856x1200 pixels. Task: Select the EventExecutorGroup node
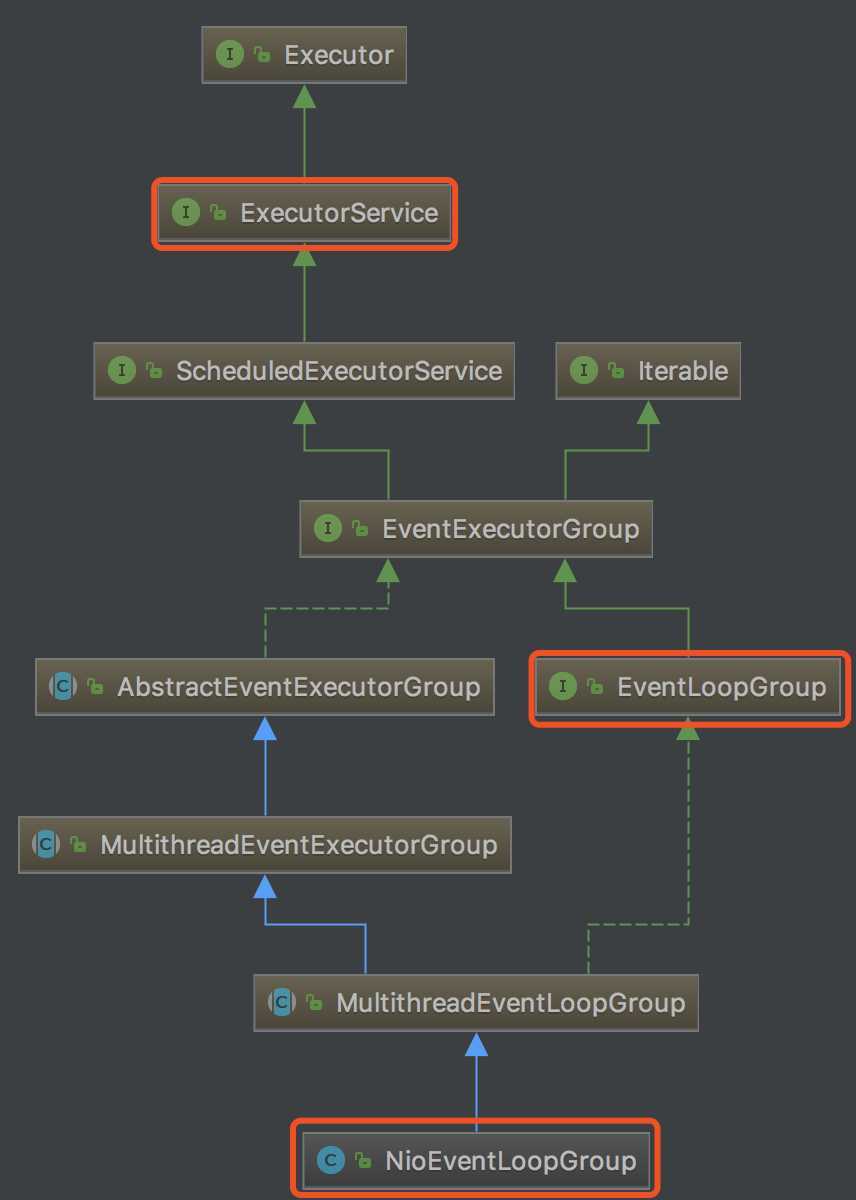pos(476,528)
